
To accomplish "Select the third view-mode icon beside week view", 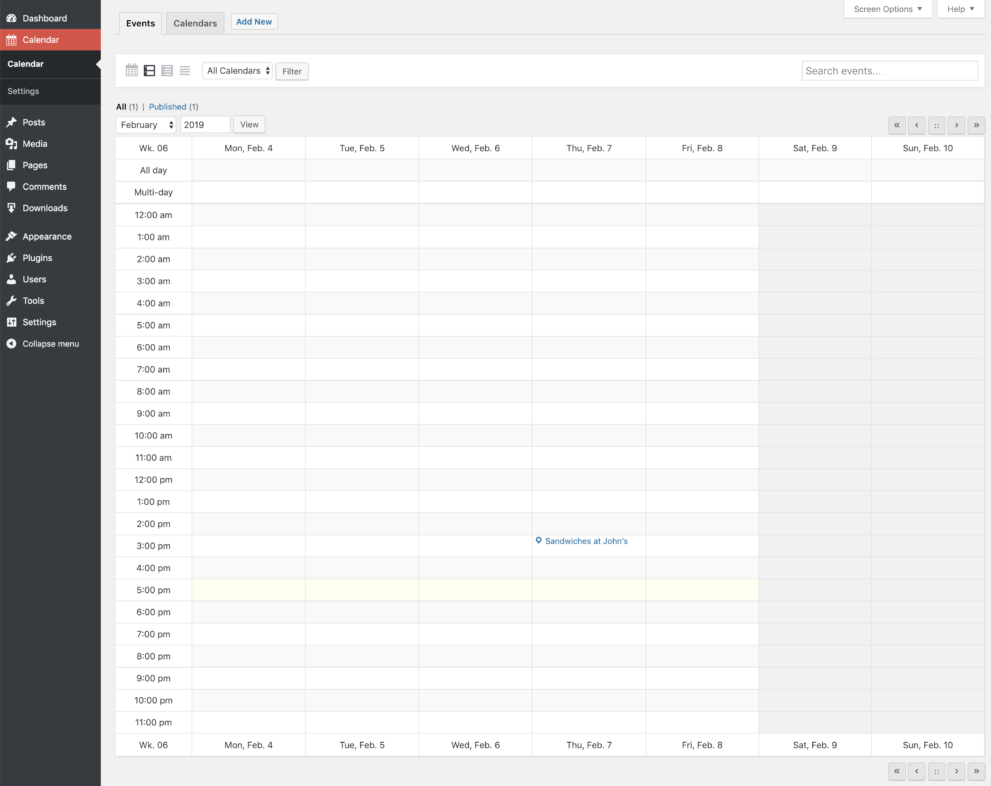I will 167,71.
